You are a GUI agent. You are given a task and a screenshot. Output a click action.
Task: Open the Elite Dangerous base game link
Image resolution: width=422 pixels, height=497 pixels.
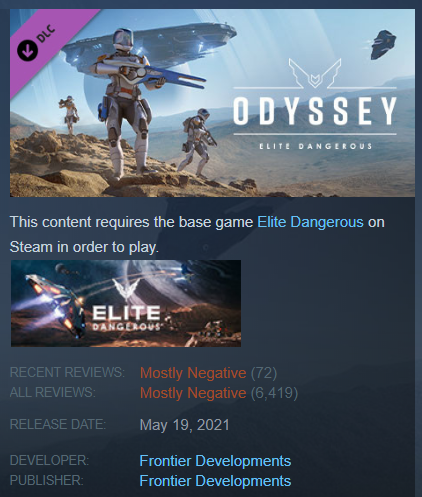(310, 222)
